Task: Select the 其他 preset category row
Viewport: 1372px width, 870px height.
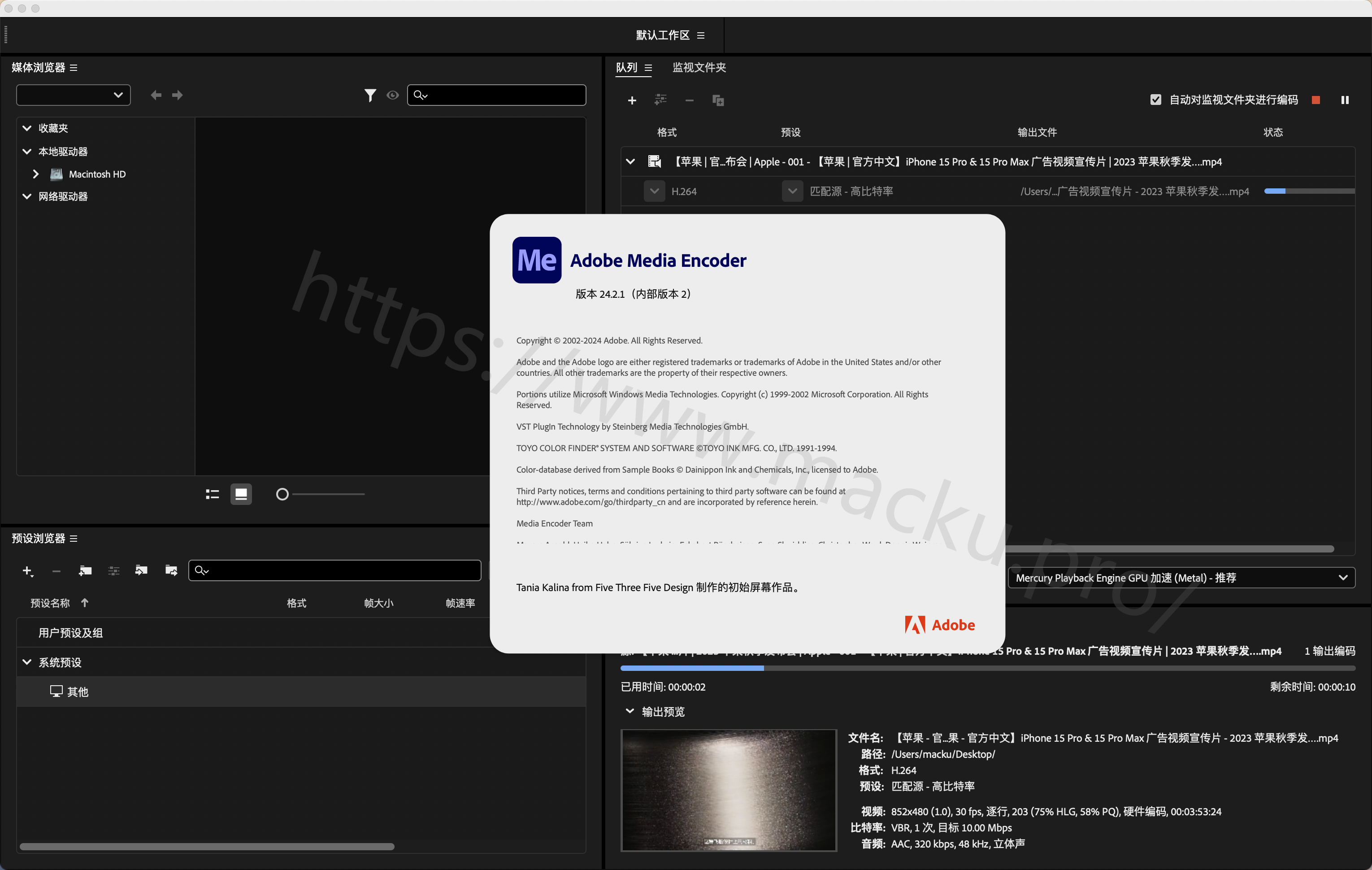Action: click(301, 692)
